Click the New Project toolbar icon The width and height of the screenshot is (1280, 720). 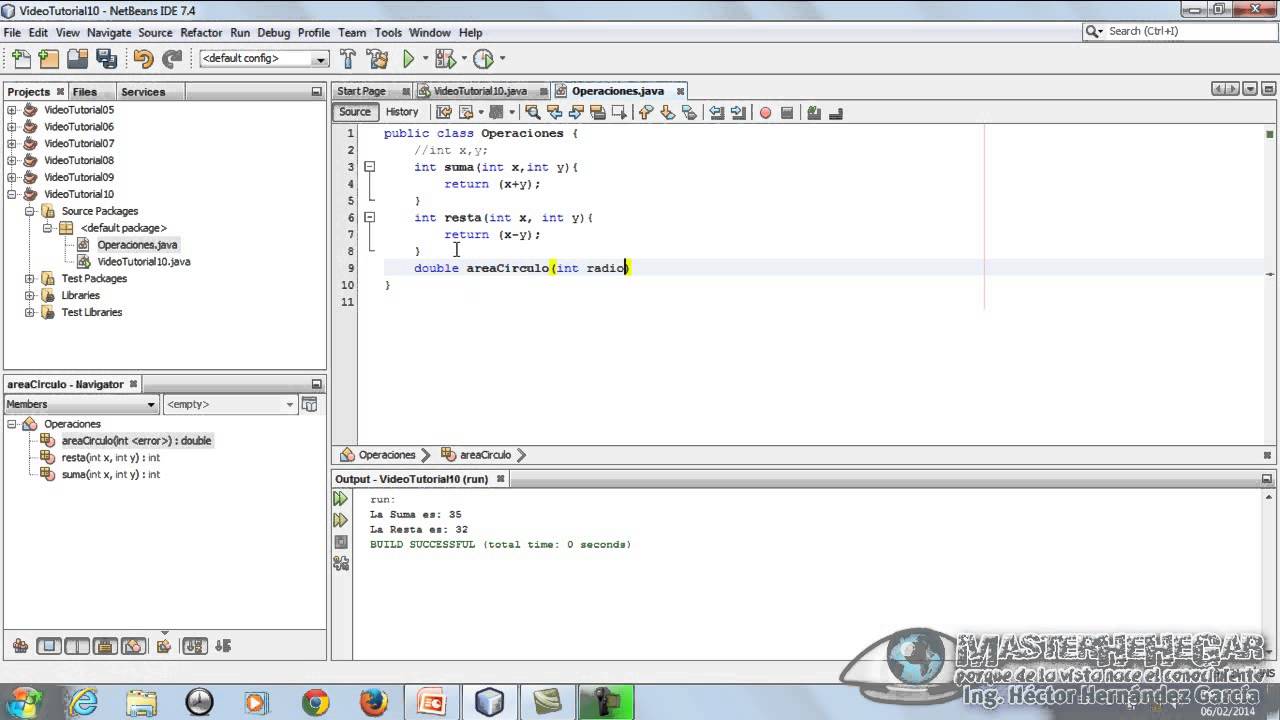[48, 59]
